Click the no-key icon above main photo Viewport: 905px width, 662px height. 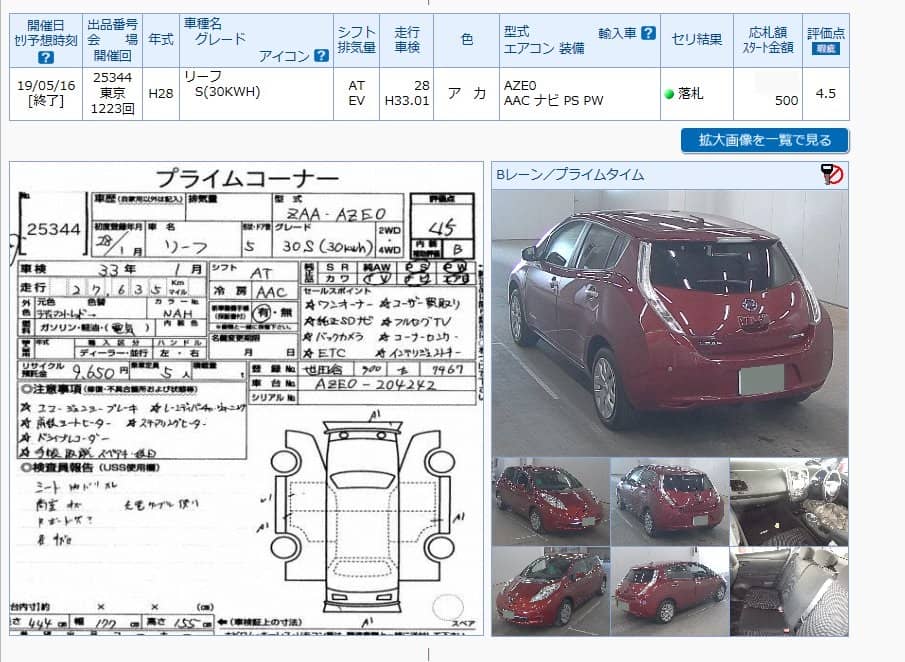832,175
